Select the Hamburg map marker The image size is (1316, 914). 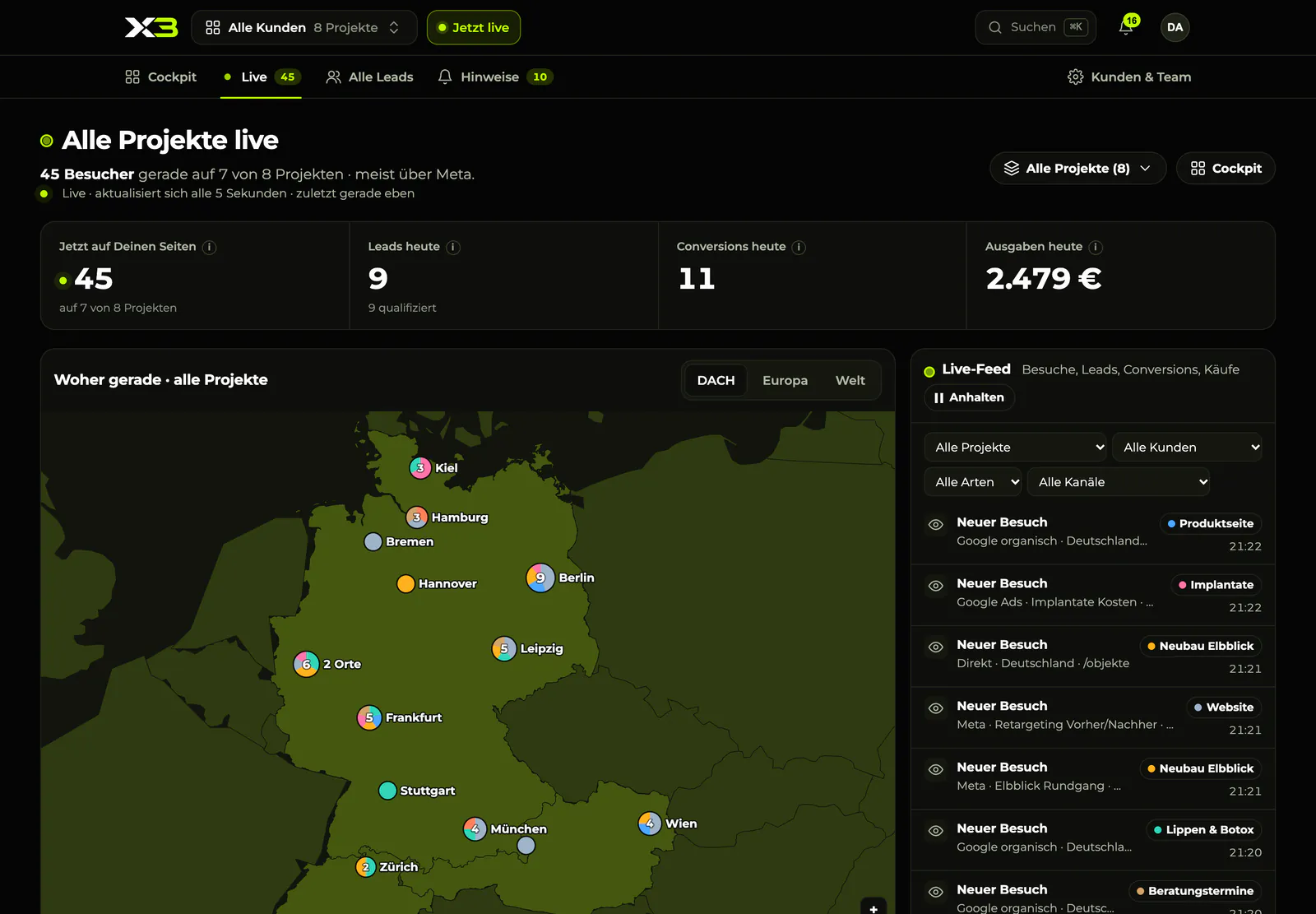pos(417,517)
